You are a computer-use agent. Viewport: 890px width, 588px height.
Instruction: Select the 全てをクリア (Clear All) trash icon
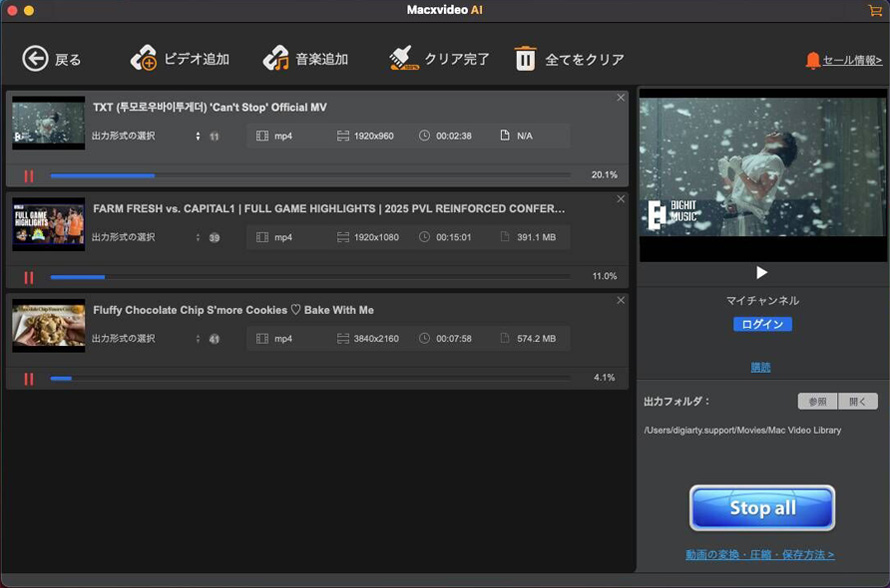click(524, 57)
